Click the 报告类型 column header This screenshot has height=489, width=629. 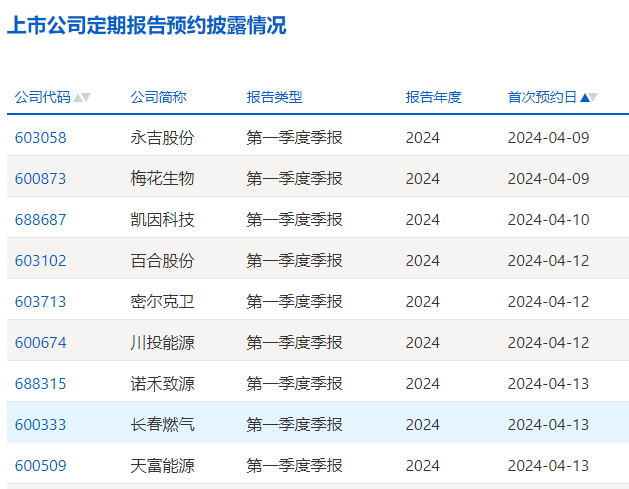[x=274, y=97]
